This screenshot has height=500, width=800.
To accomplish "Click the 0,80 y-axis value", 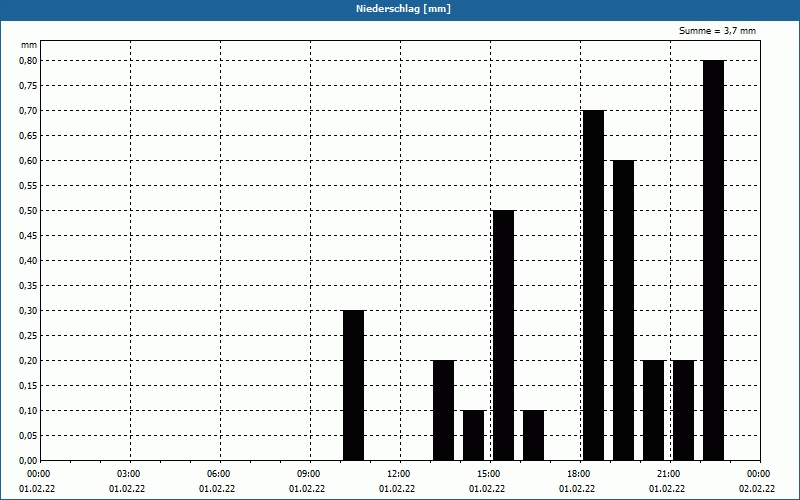I will (28, 61).
